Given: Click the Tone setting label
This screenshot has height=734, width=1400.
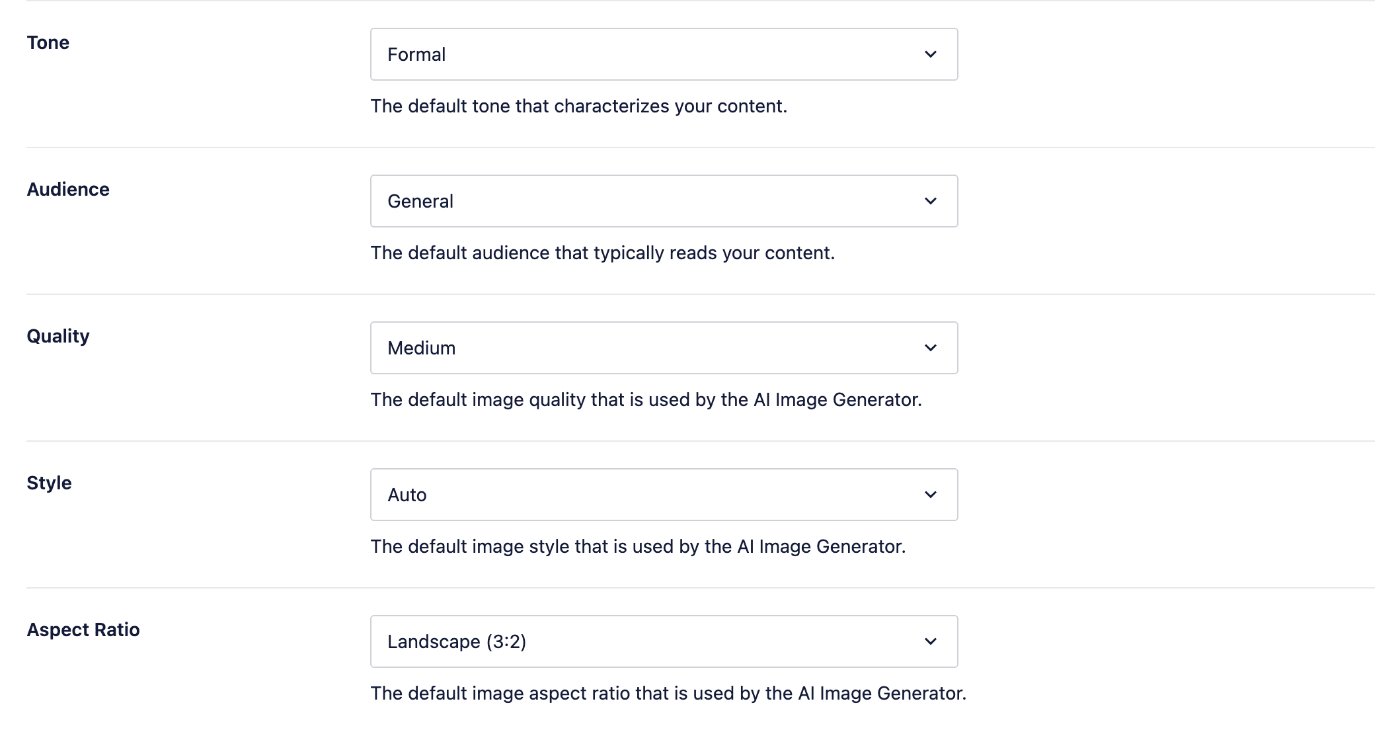Looking at the screenshot, I should 48,43.
